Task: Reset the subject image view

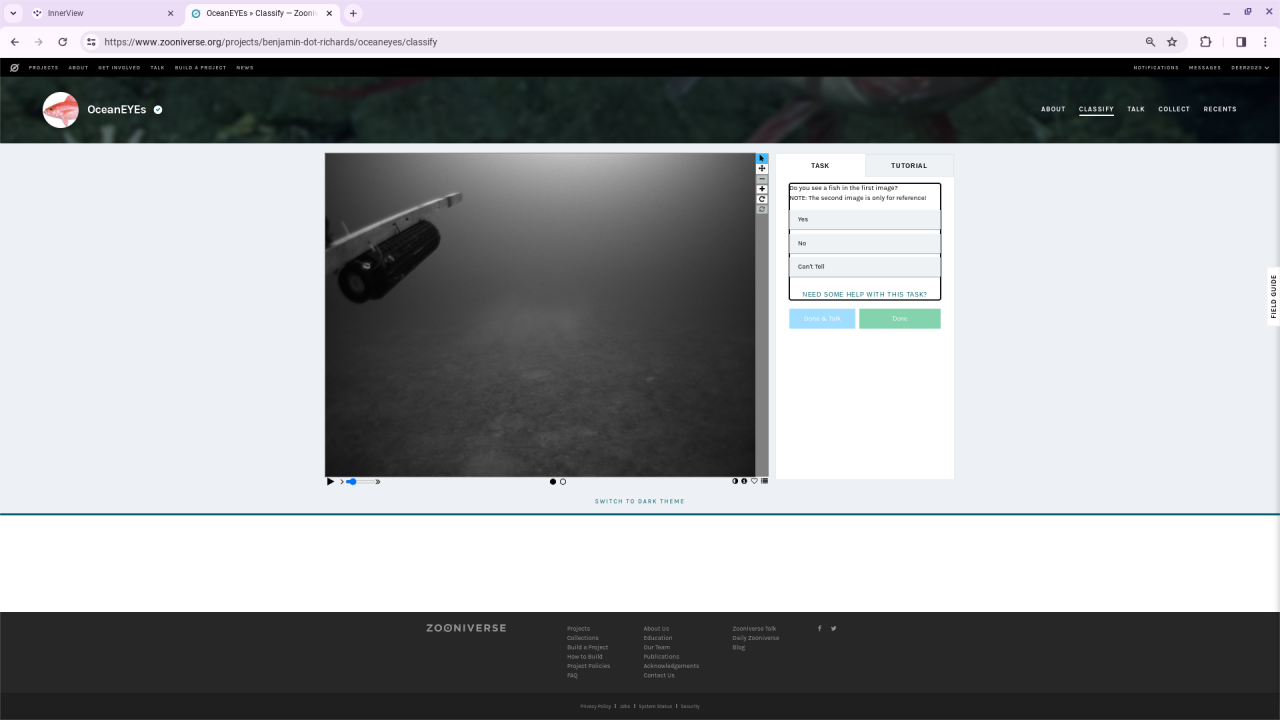Action: pyautogui.click(x=762, y=209)
